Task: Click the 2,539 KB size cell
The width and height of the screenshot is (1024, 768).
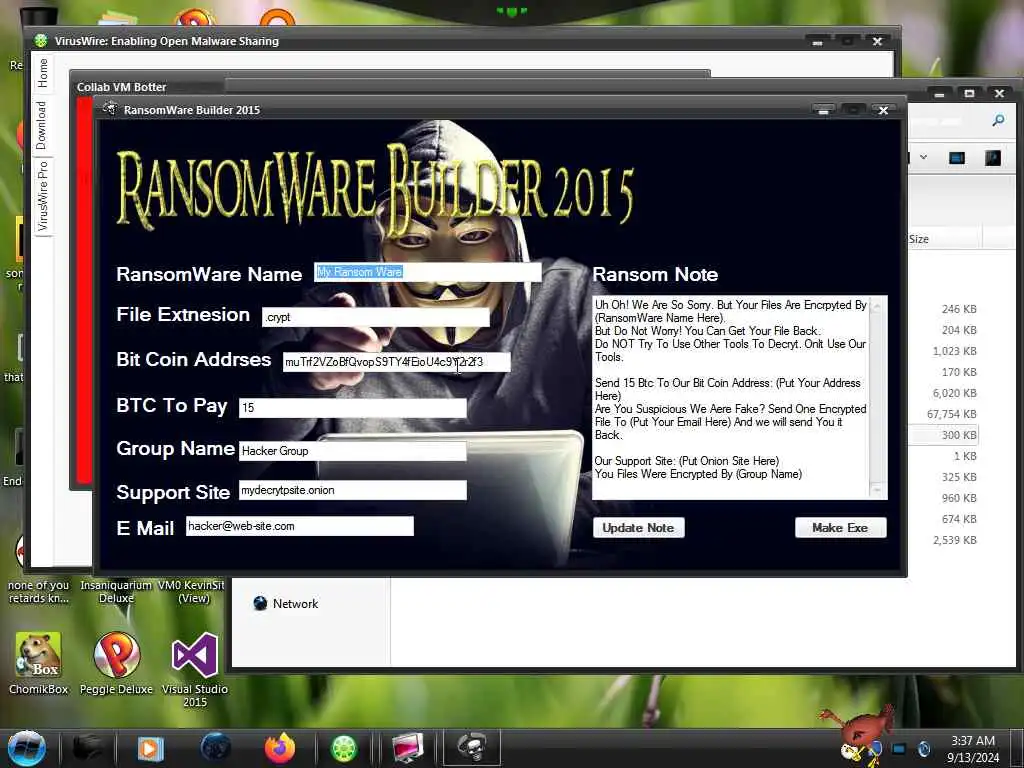Action: [955, 540]
